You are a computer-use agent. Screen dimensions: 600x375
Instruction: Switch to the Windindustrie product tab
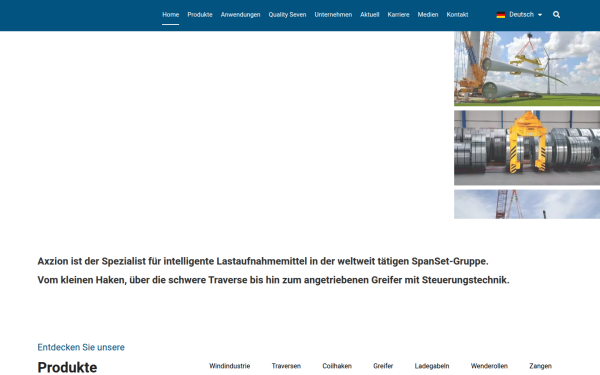(x=230, y=366)
